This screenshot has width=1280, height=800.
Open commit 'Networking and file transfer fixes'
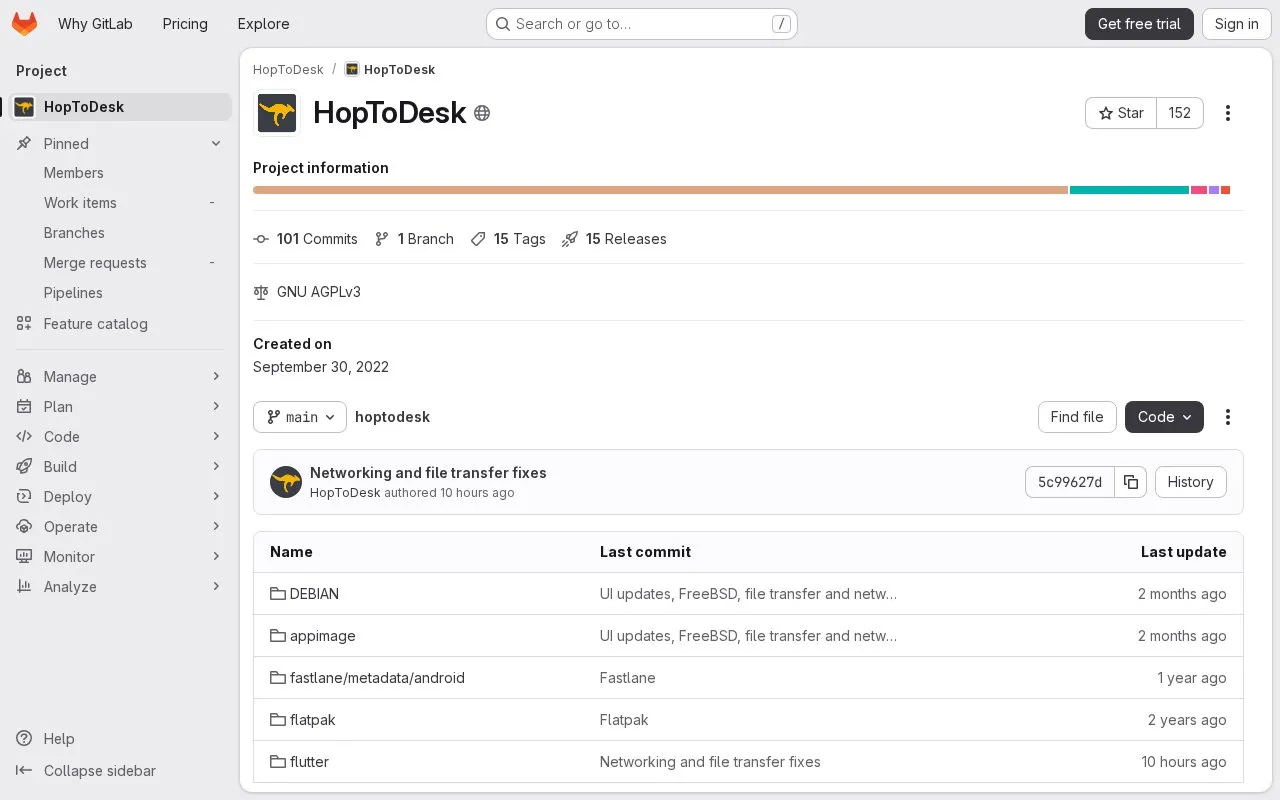428,473
